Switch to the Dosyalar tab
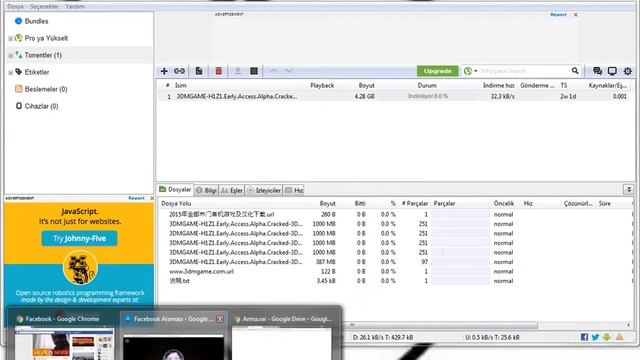 pyautogui.click(x=175, y=190)
